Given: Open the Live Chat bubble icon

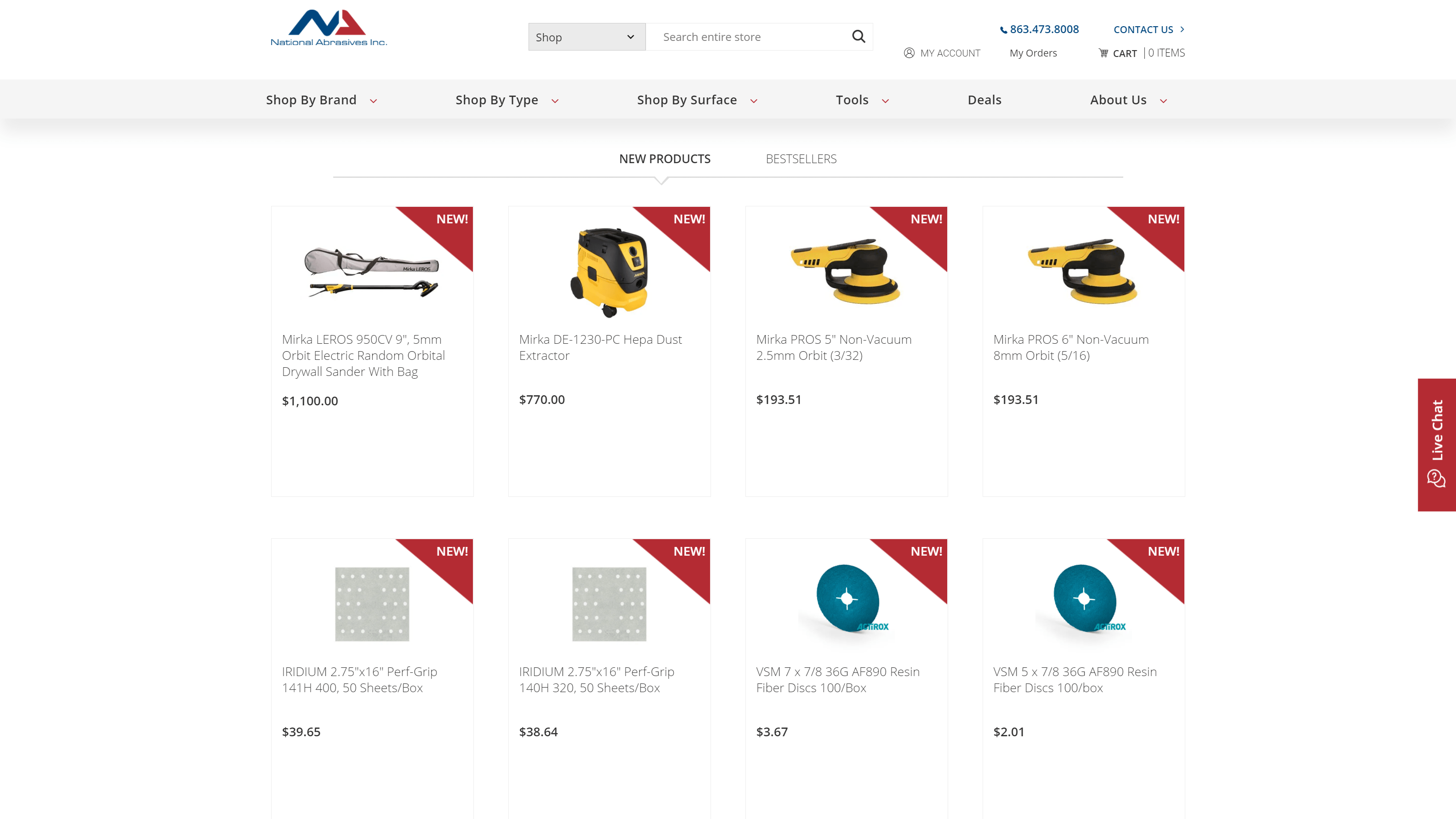Looking at the screenshot, I should pos(1436,478).
